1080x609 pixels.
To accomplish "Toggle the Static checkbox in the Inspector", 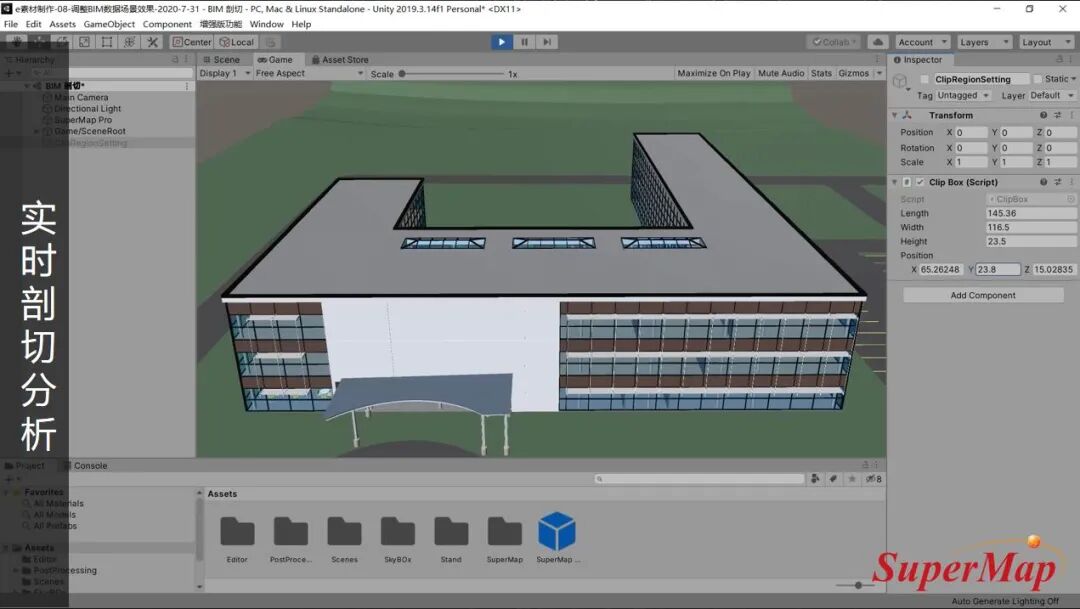I will click(x=1037, y=79).
